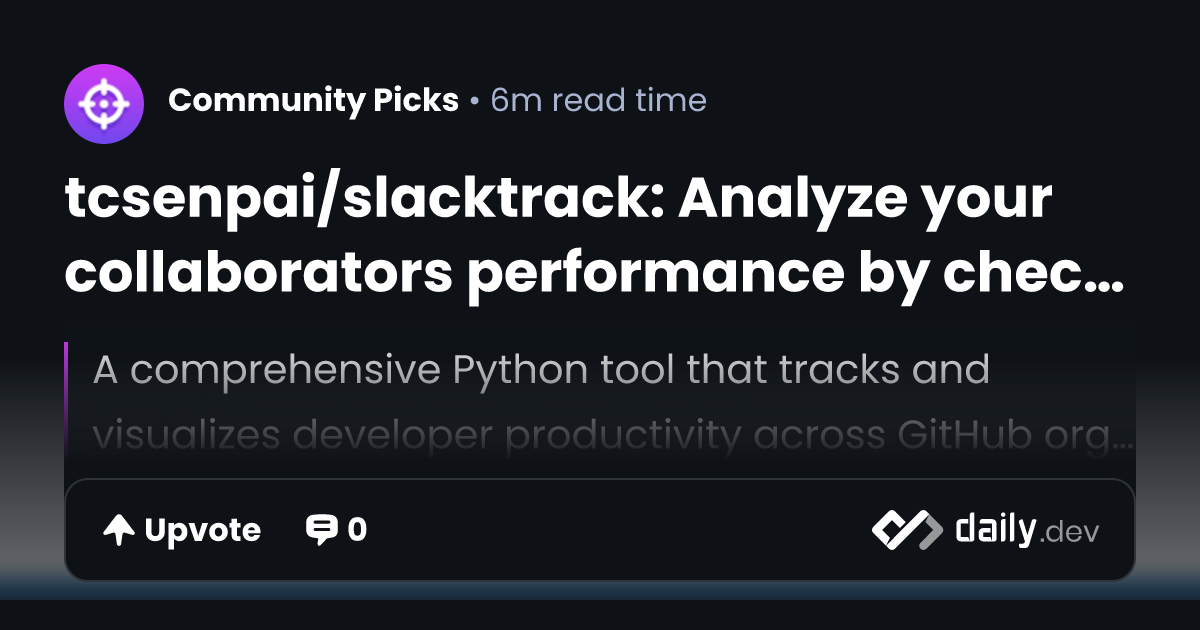This screenshot has height=630, width=1200.
Task: Click the upvote arrow icon
Action: click(x=119, y=530)
